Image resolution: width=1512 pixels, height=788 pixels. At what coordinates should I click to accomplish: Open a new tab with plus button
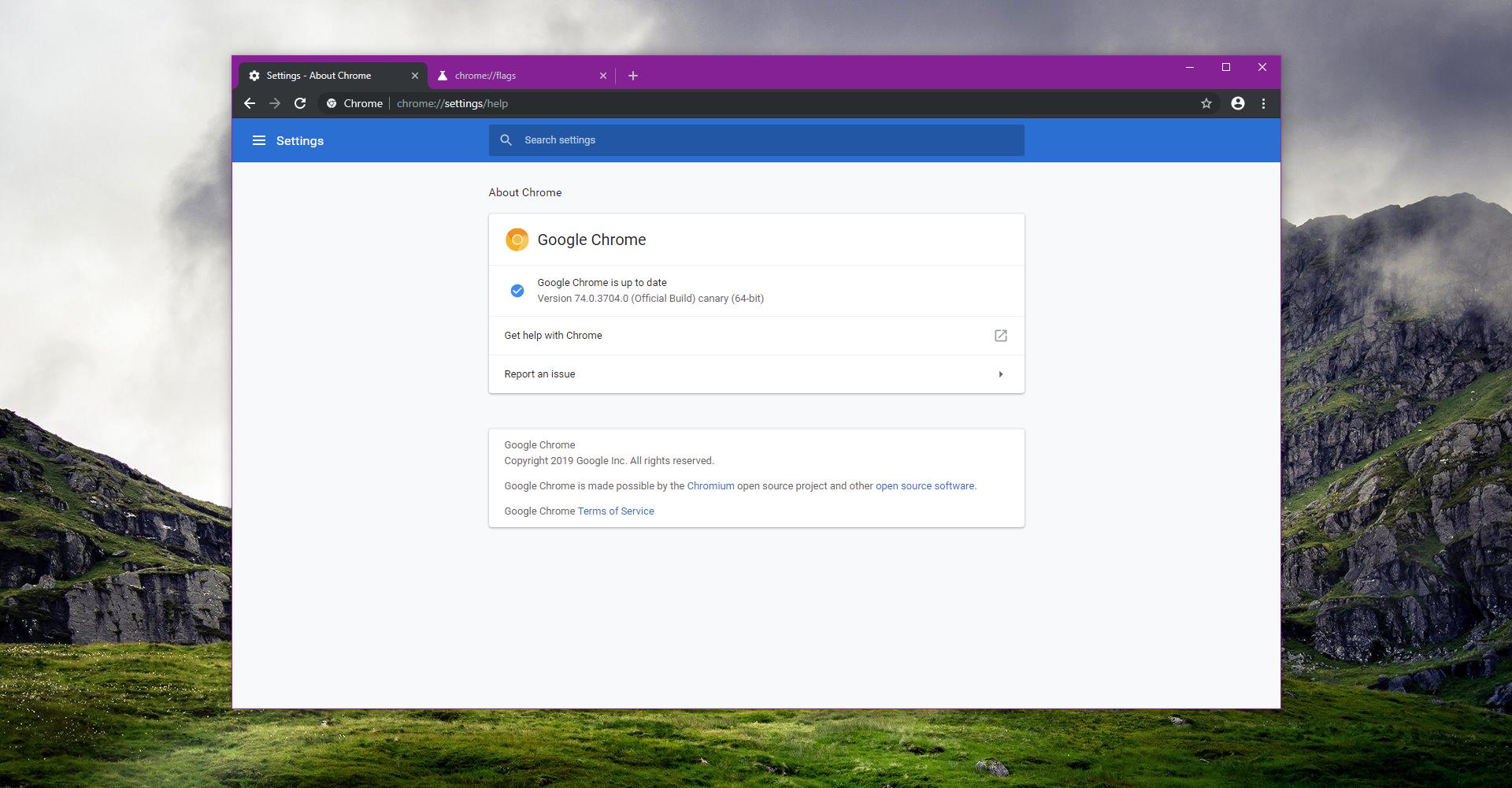(x=633, y=76)
